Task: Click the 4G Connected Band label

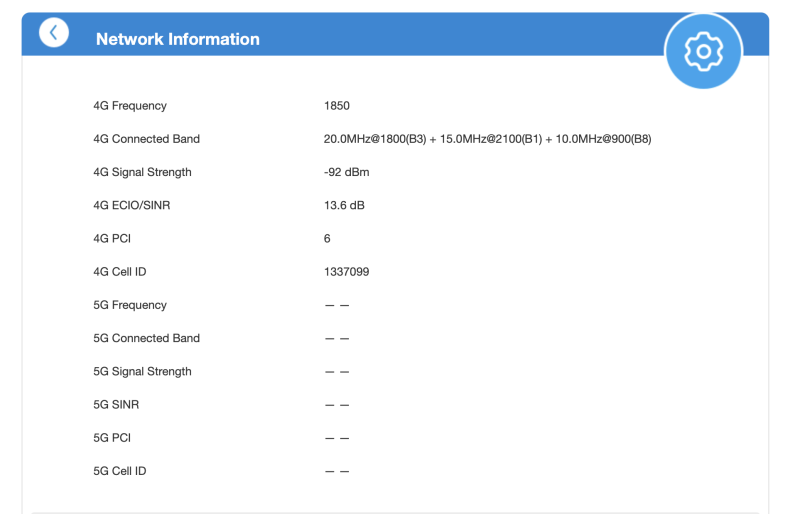Action: [146, 139]
